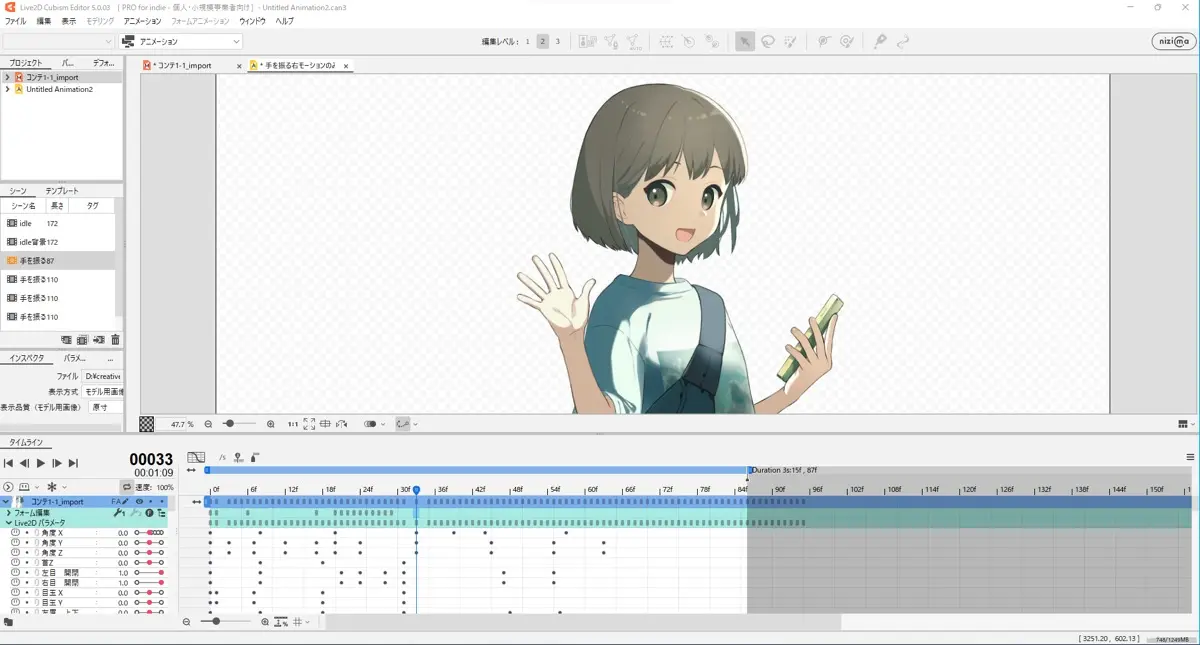This screenshot has height=645, width=1200.
Task: Click the playhead marker at 33f
Action: (416, 490)
